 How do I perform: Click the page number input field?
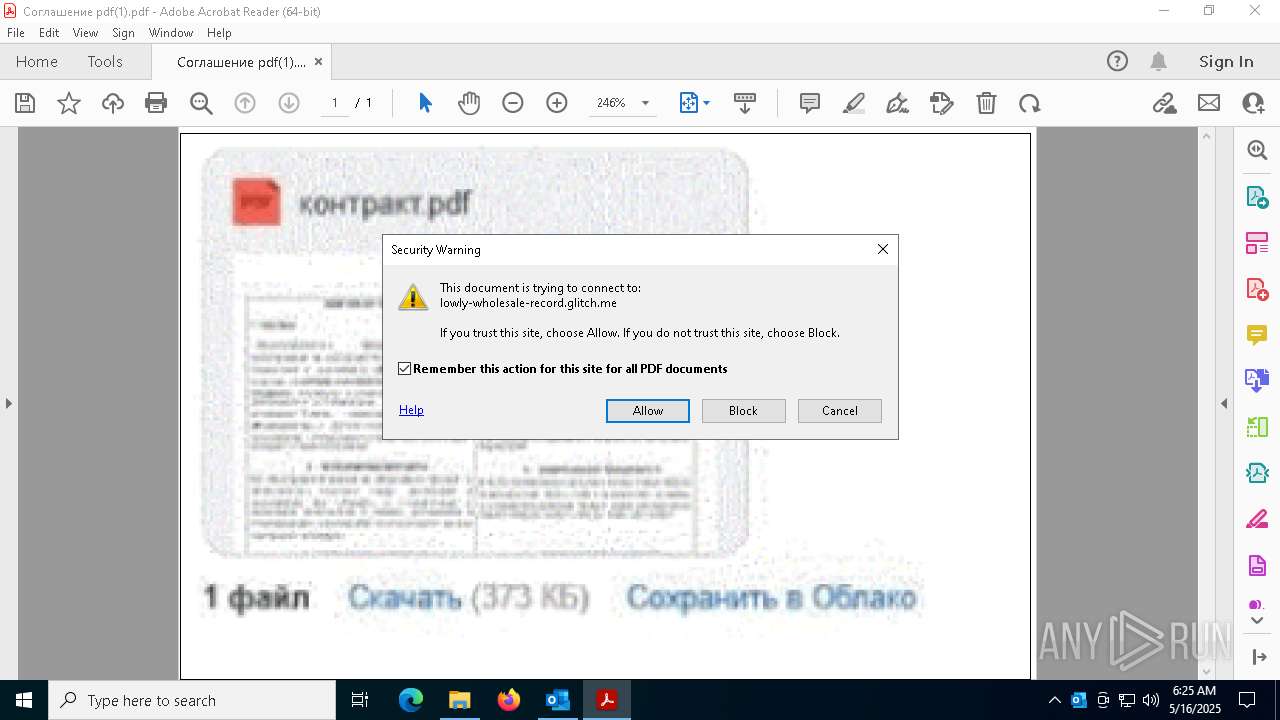point(335,103)
